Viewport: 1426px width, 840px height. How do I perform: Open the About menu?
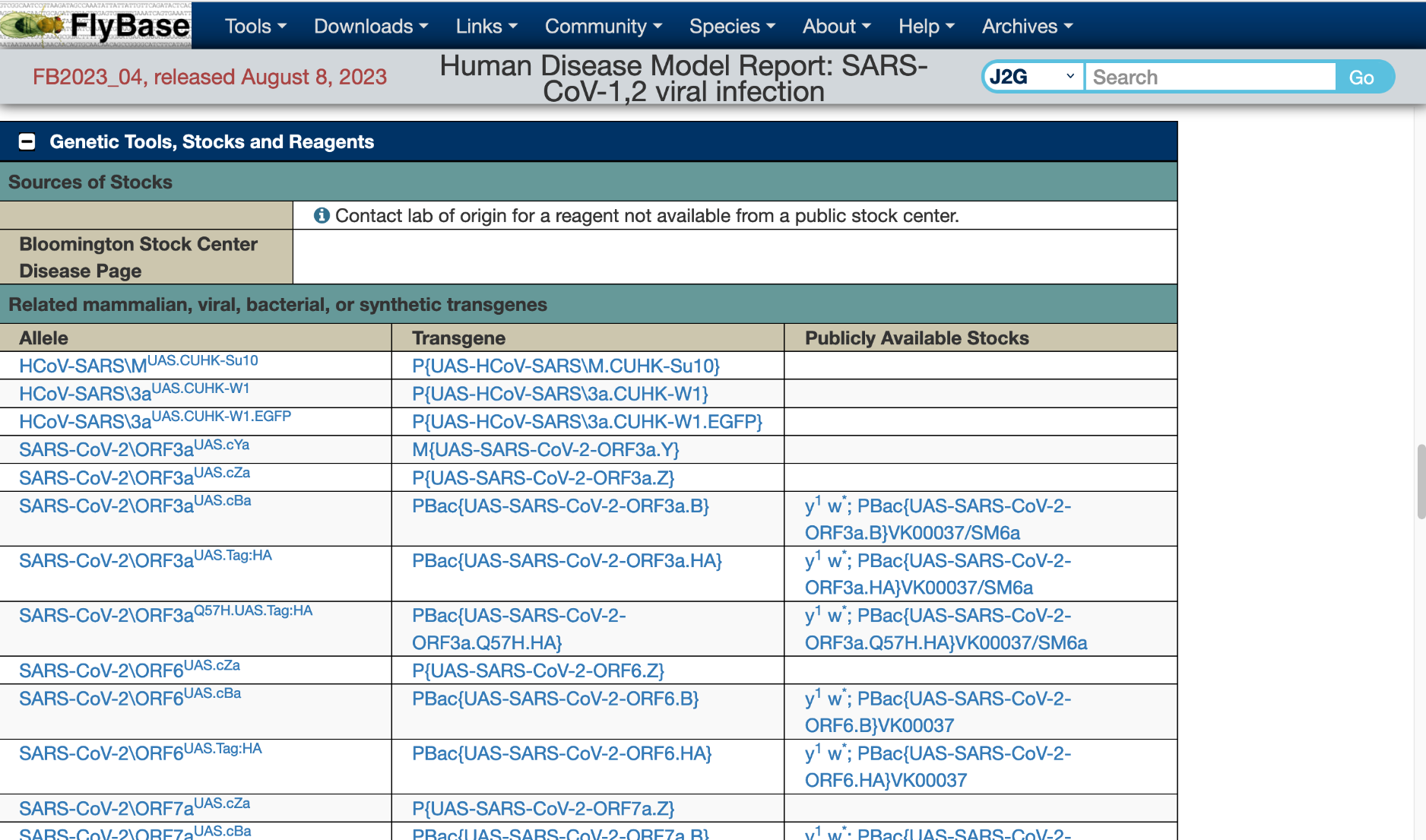[x=837, y=26]
